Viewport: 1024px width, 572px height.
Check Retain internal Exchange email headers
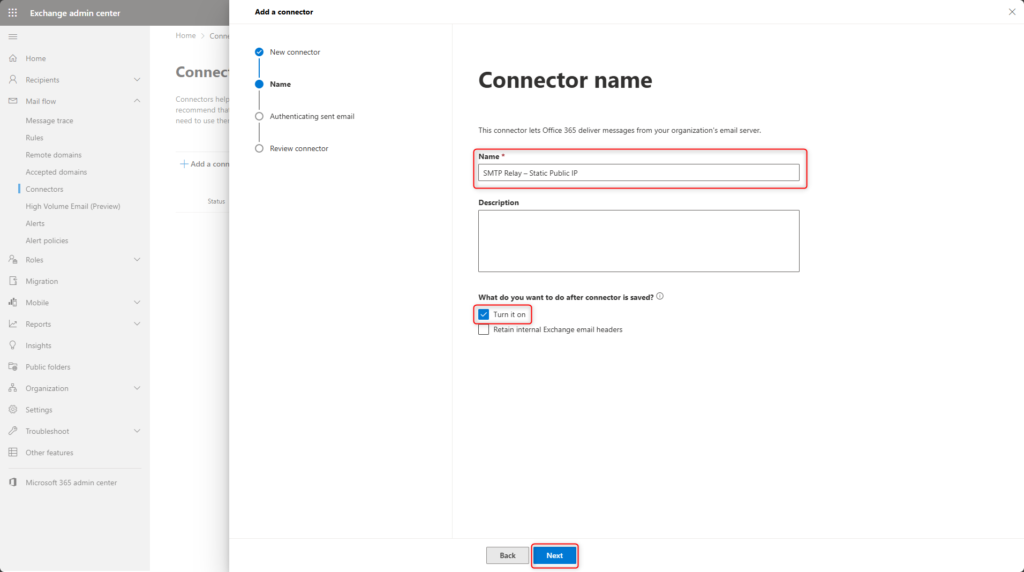pos(483,330)
